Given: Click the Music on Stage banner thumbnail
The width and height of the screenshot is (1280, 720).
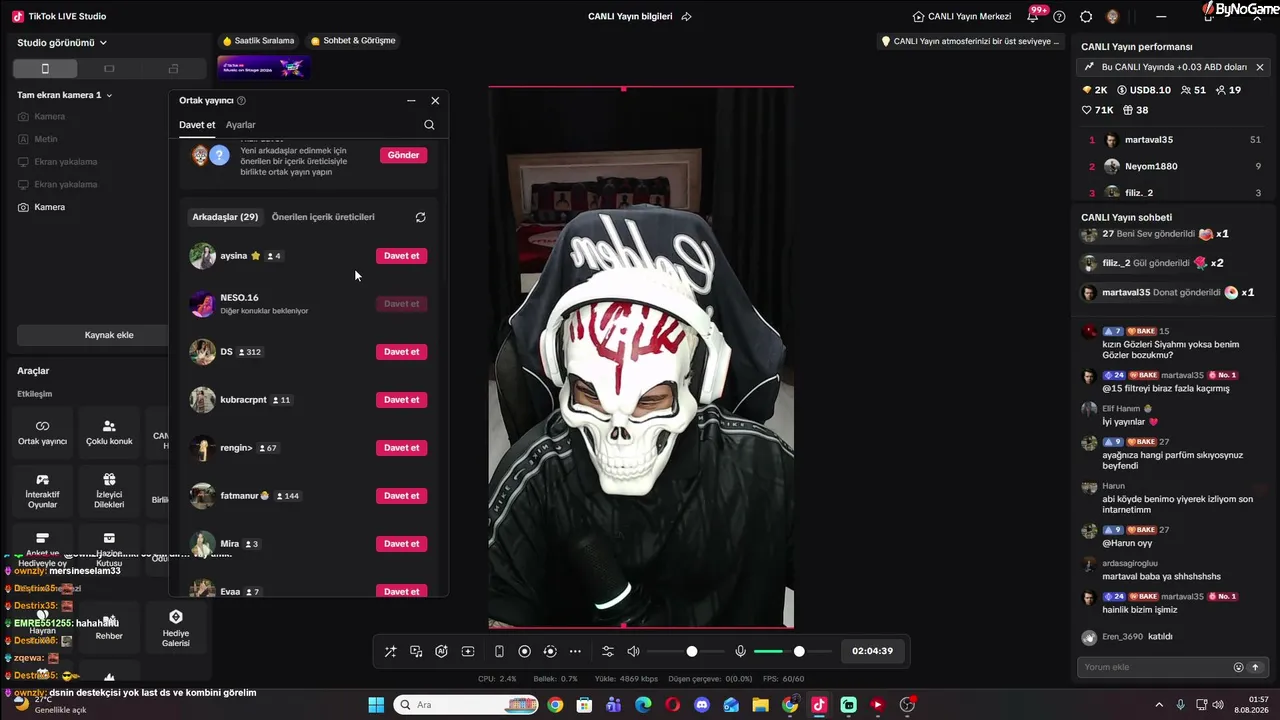Looking at the screenshot, I should pos(264,68).
